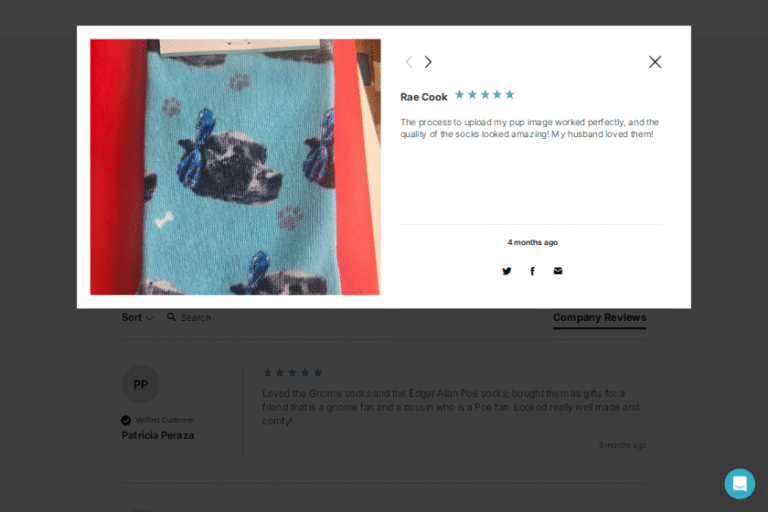Image resolution: width=768 pixels, height=512 pixels.
Task: Close the review photo popup
Action: click(x=655, y=62)
